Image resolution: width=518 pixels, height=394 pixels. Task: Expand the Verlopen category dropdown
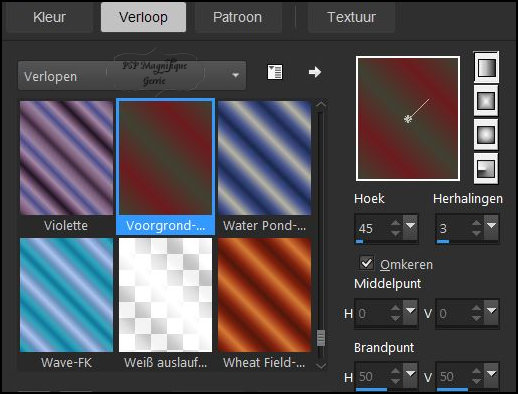(132, 76)
